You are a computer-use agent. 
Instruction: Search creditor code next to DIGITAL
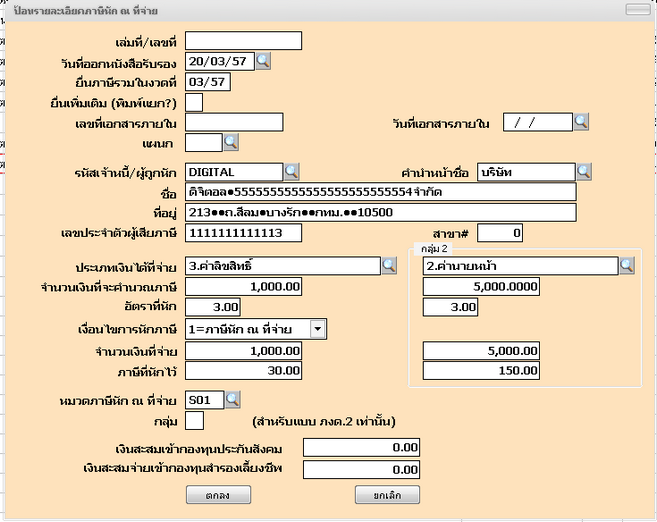292,172
